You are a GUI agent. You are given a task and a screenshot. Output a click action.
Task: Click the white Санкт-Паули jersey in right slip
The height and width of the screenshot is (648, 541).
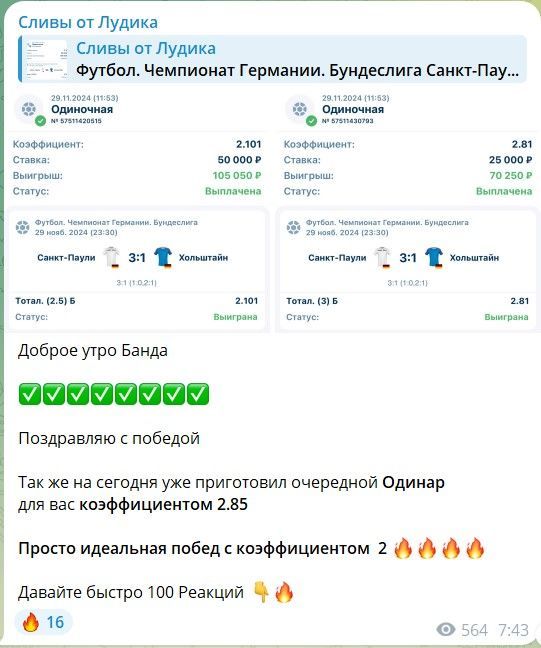pyautogui.click(x=382, y=257)
